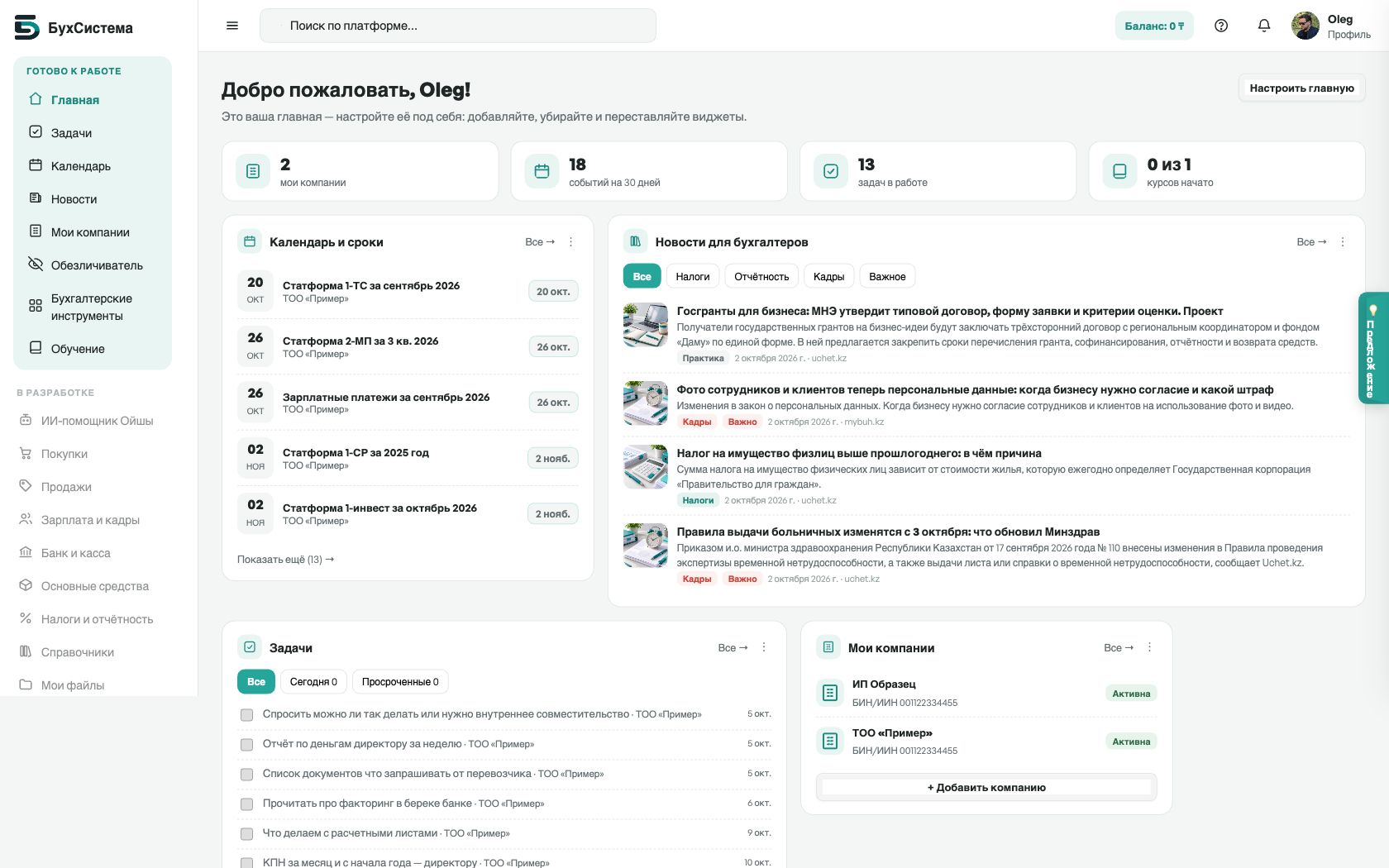Select the Налоги news filter tab
Viewport: 1389px width, 868px height.
[693, 277]
